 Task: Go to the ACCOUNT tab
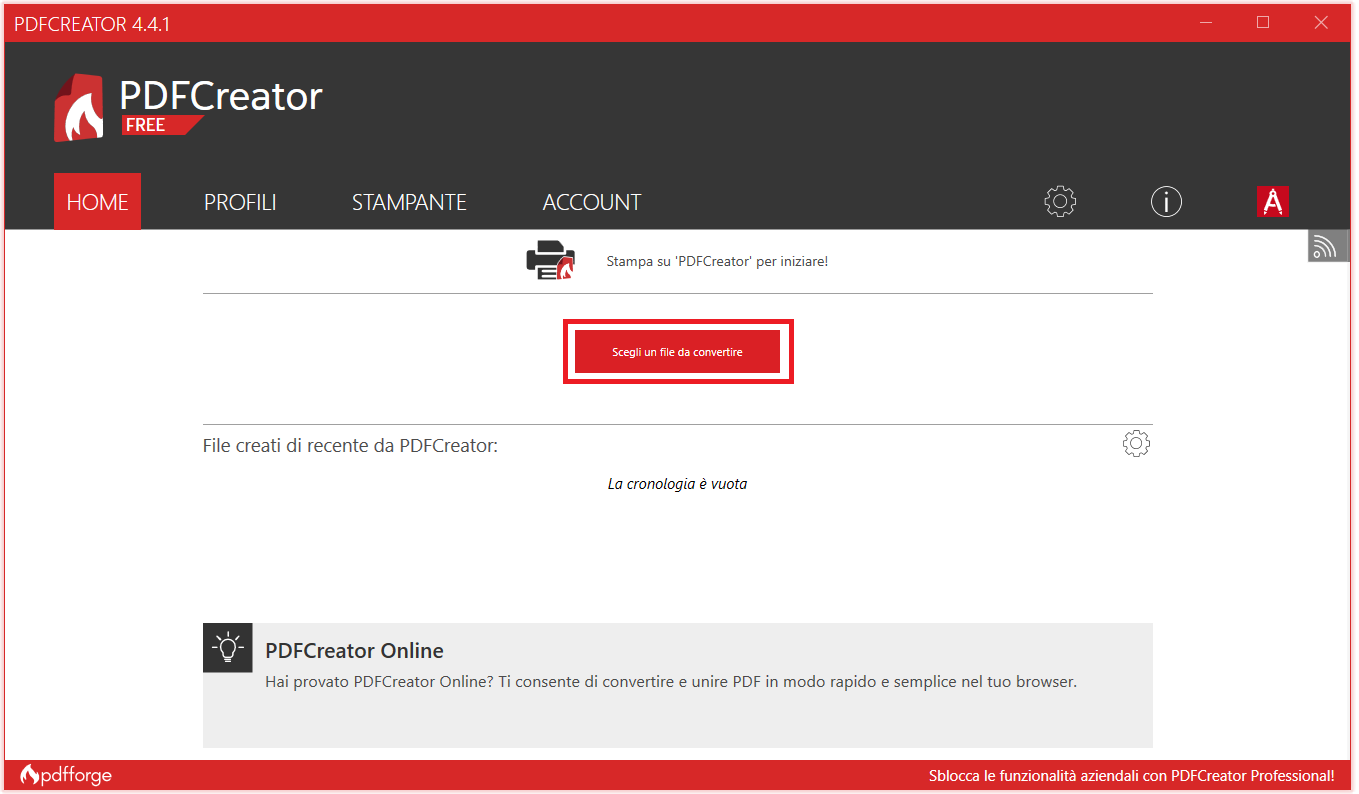pyautogui.click(x=591, y=201)
